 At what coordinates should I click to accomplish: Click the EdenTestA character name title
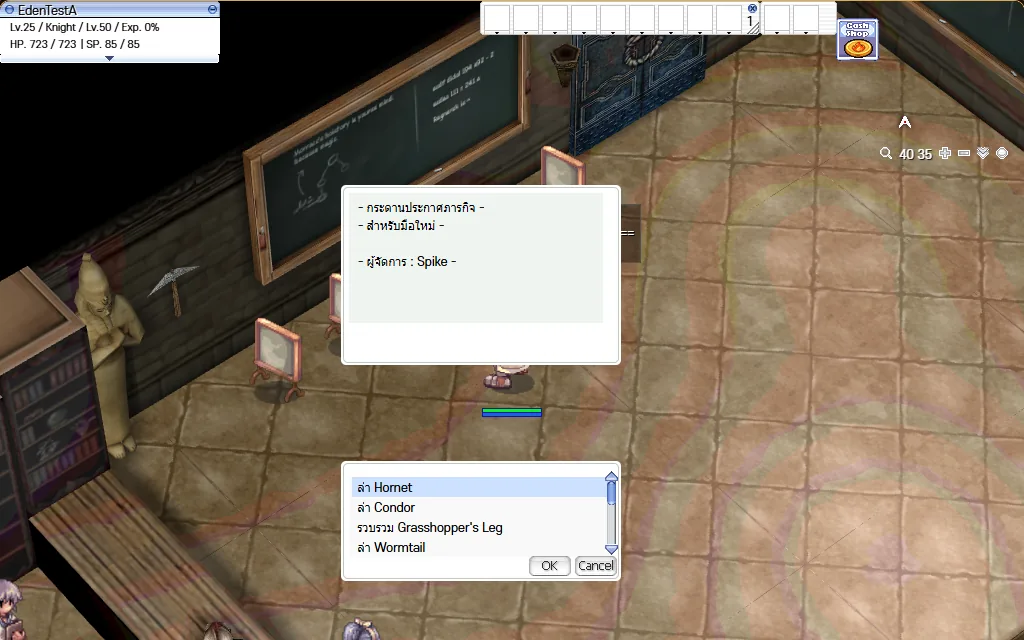pos(47,10)
